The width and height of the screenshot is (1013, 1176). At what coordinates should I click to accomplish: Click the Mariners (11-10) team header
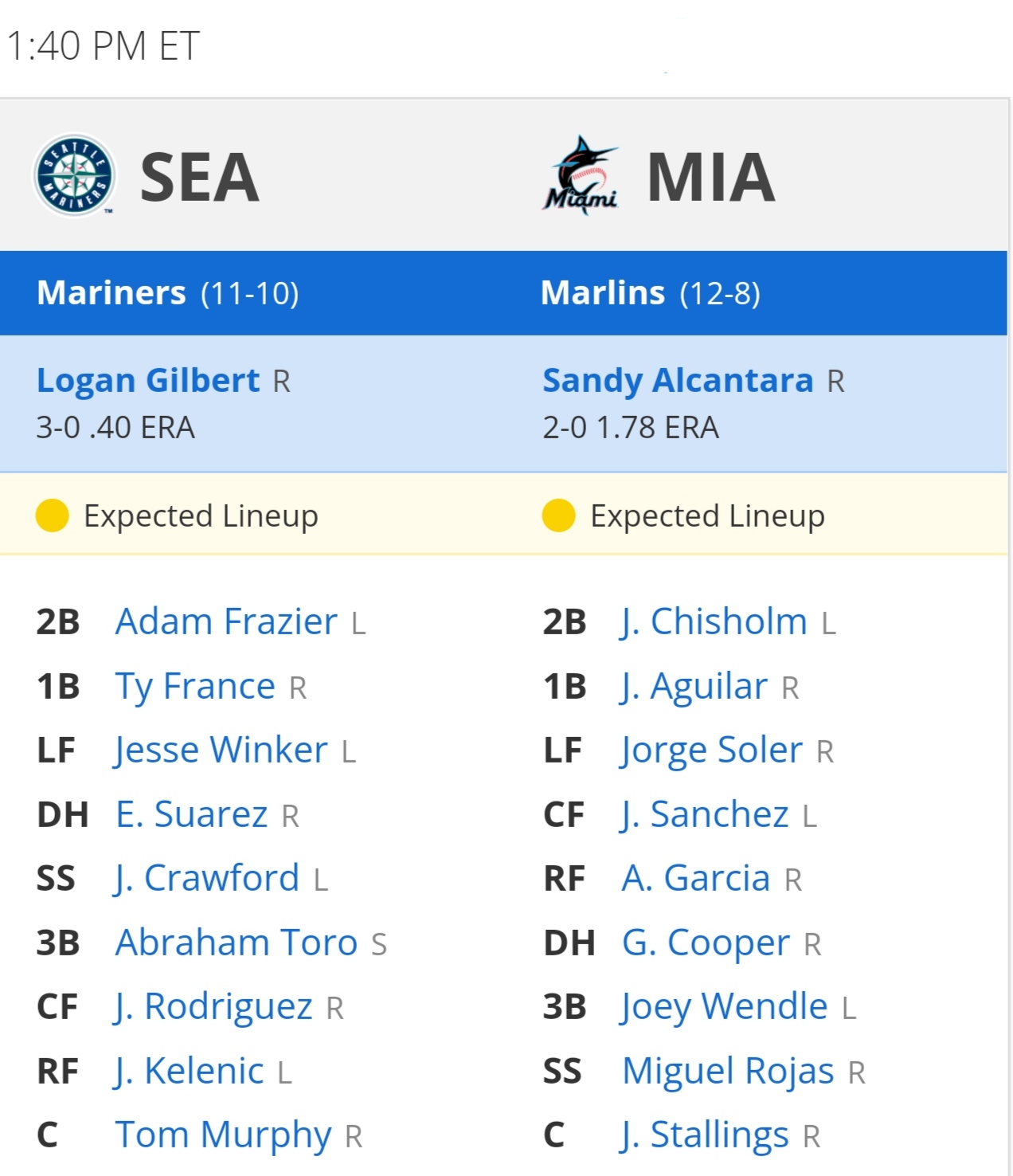coord(168,292)
